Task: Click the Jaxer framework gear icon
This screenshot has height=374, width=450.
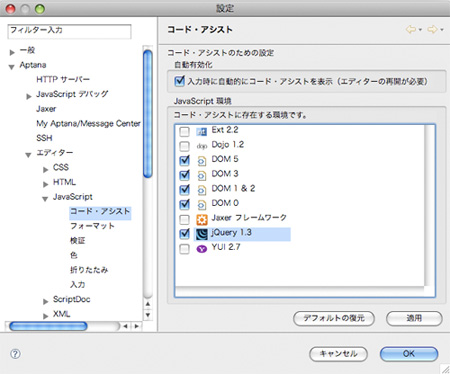Action: coord(202,220)
